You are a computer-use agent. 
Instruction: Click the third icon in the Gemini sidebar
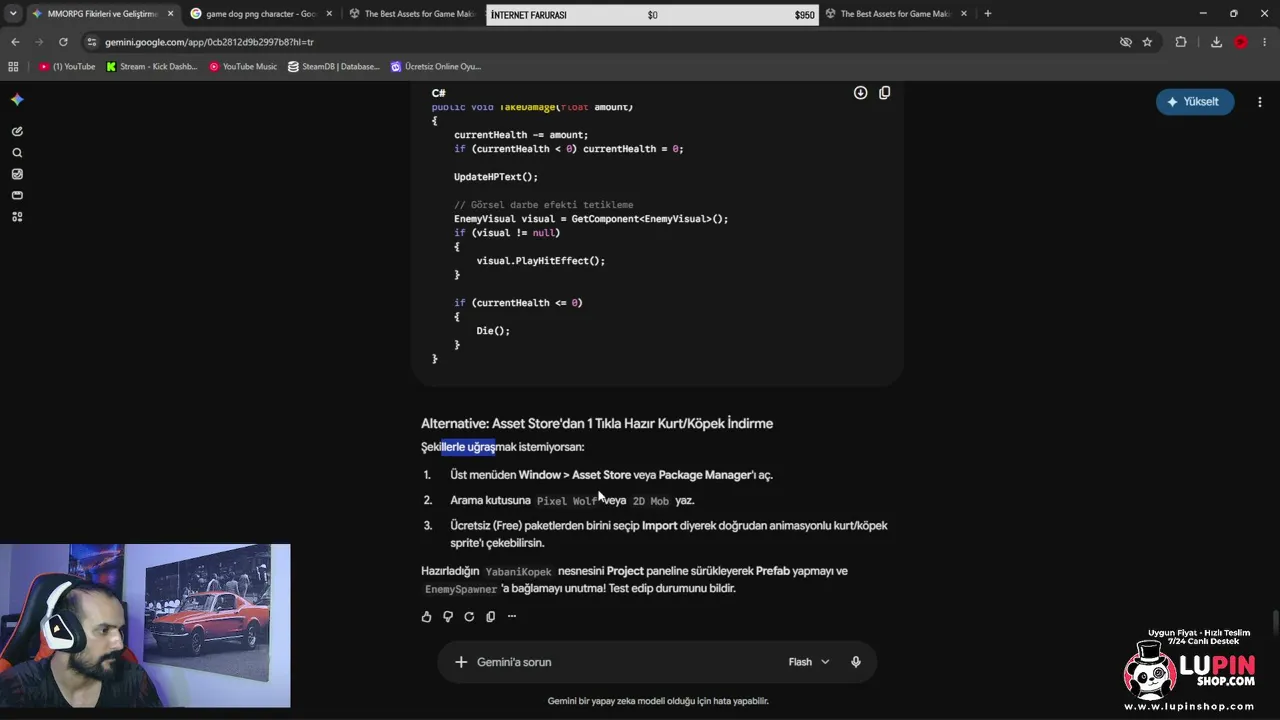(17, 174)
